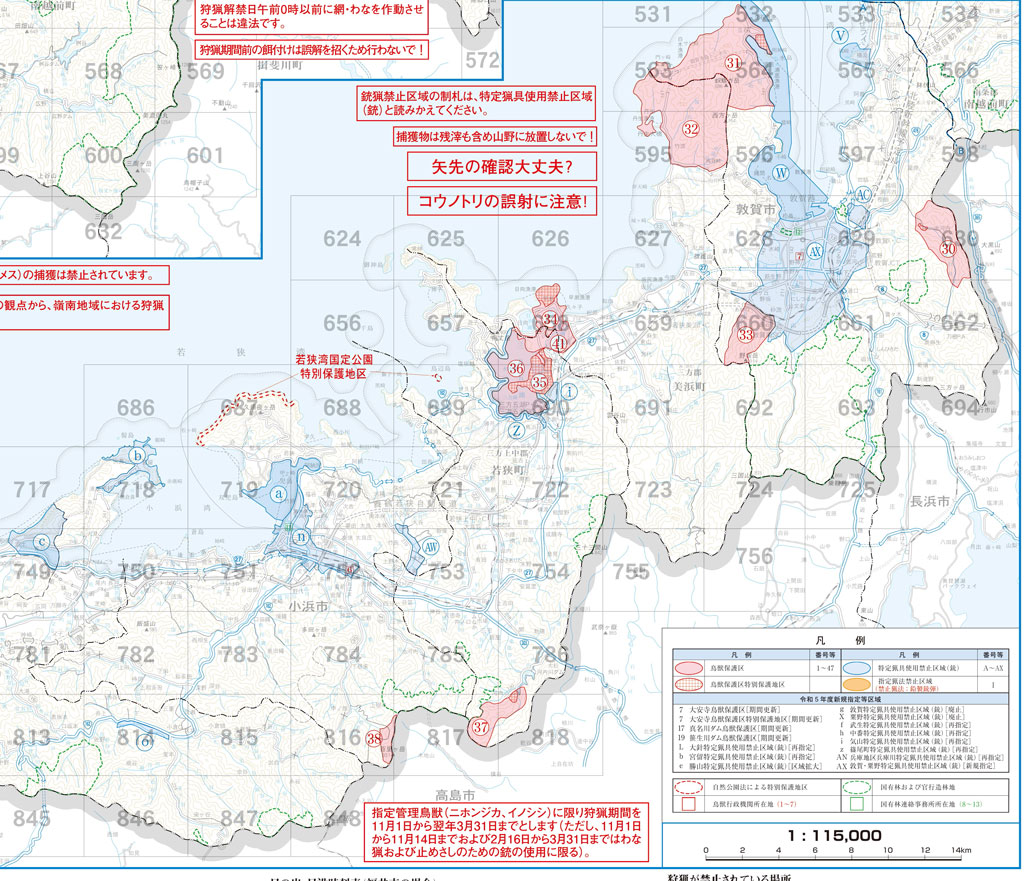Select the orange oval legend swatch
Viewport: 1024px width, 881px height.
pos(853,685)
